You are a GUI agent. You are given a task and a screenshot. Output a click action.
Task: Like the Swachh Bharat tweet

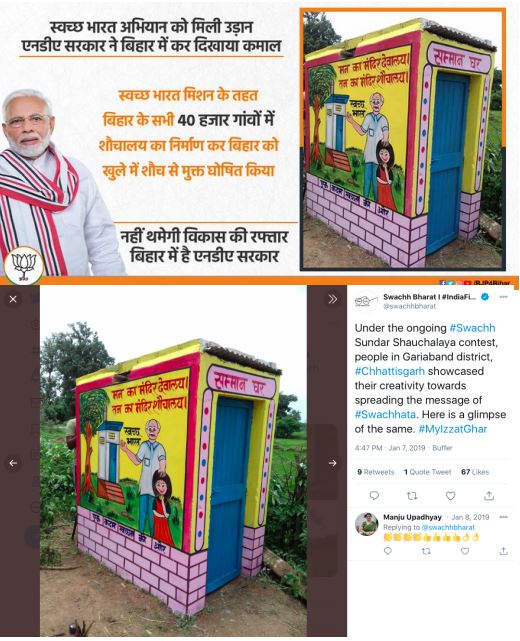click(451, 496)
